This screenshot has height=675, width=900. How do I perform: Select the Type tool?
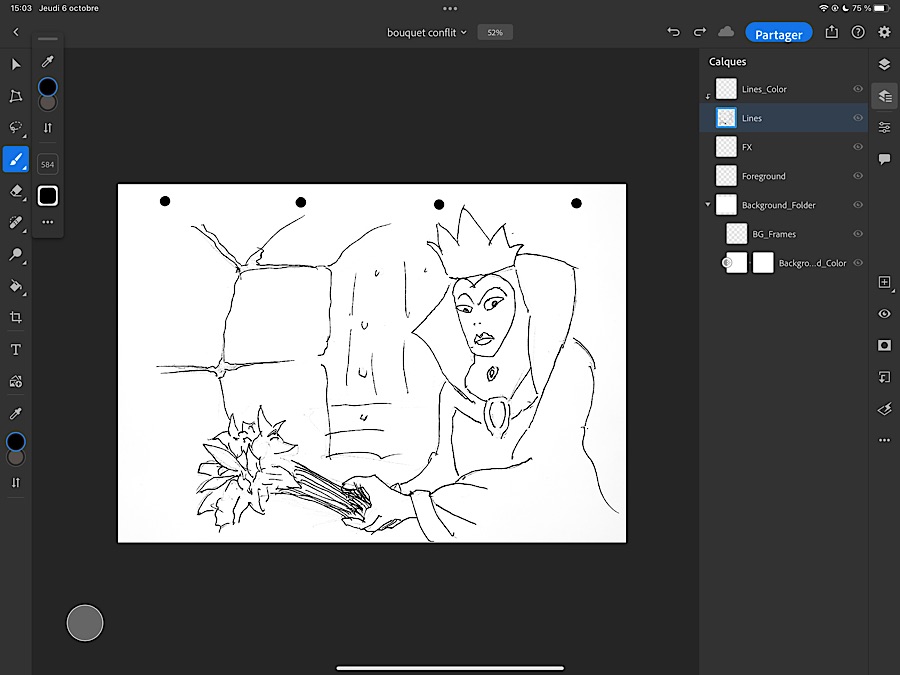(x=16, y=350)
